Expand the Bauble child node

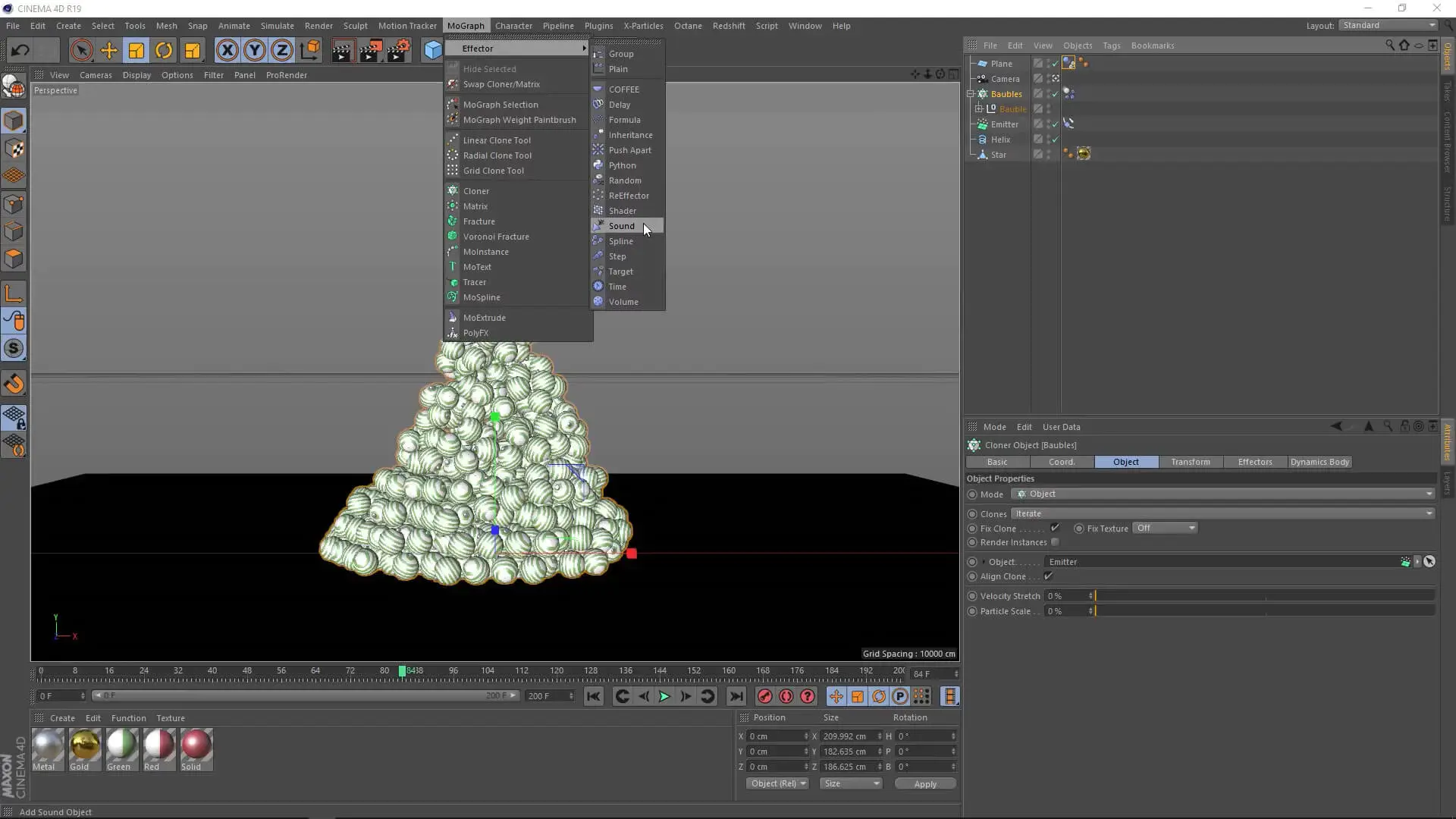(979, 109)
